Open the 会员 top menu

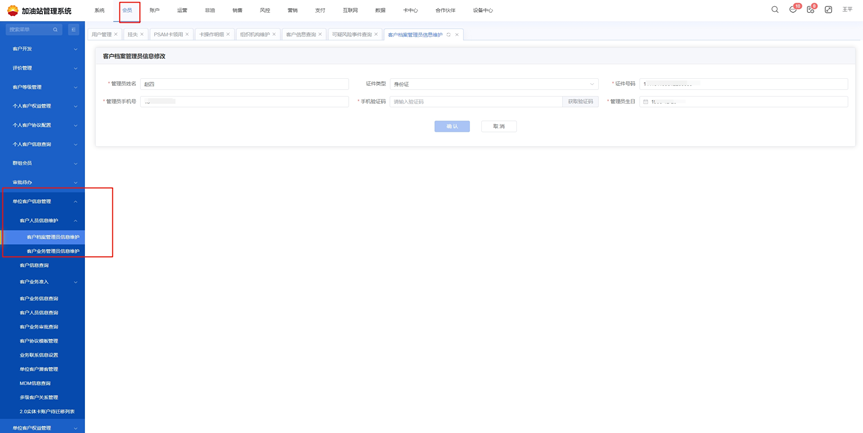[x=127, y=11]
